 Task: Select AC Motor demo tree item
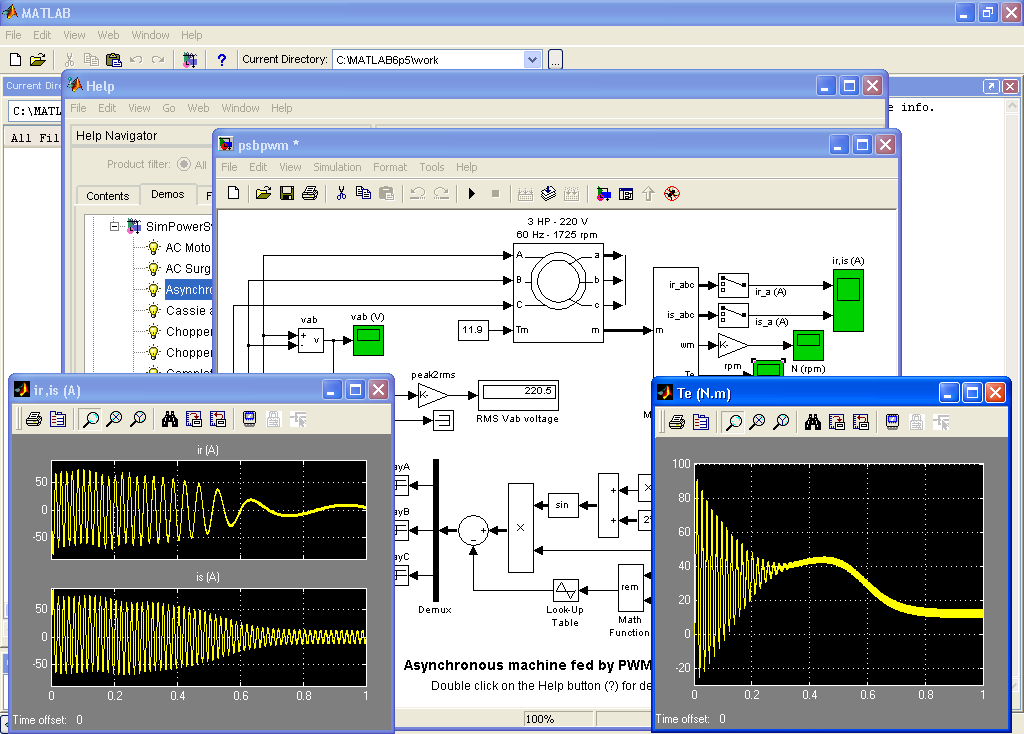[188, 247]
